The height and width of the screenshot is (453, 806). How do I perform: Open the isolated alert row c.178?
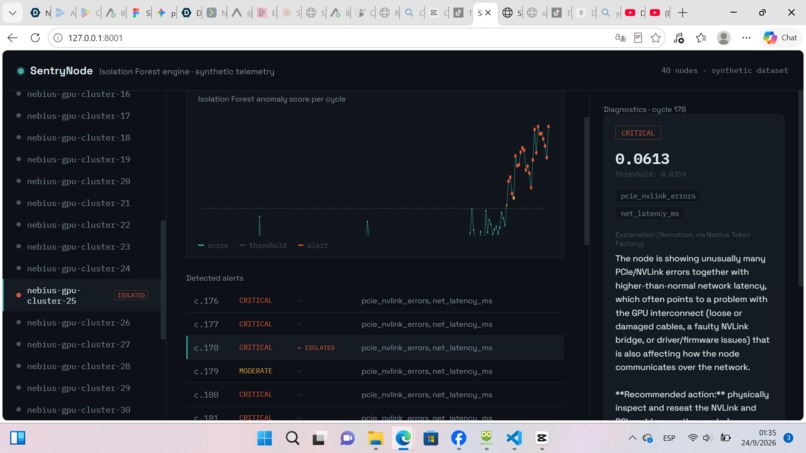pos(375,348)
